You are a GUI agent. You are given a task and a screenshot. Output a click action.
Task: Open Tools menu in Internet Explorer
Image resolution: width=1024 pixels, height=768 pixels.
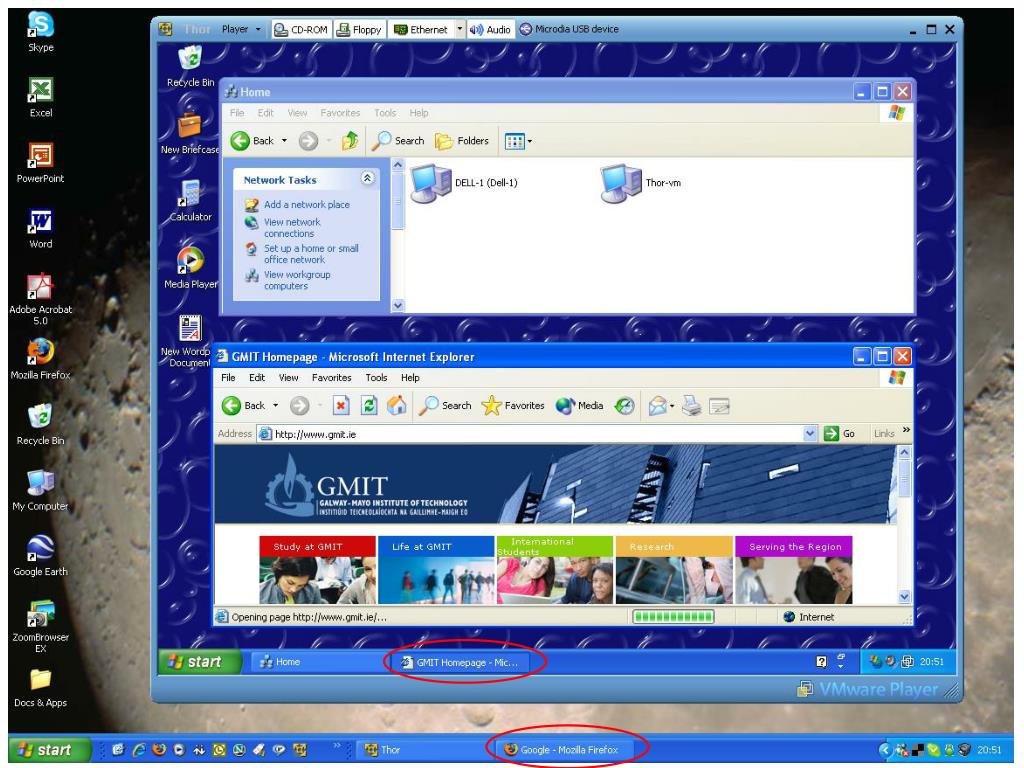click(376, 377)
